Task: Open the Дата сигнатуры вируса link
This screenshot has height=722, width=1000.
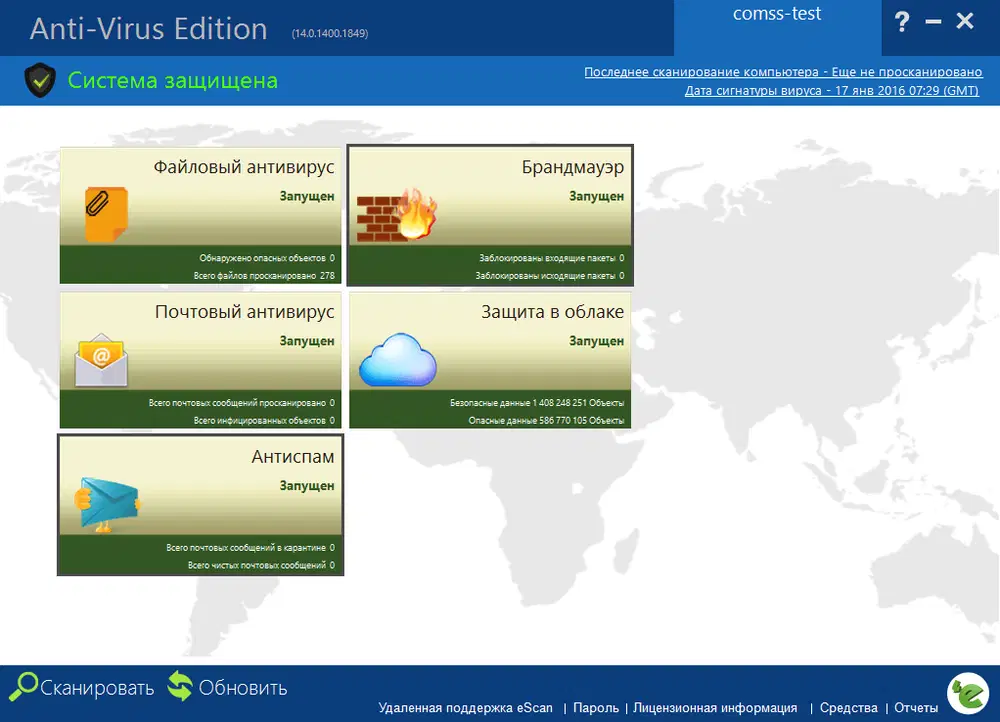Action: tap(832, 91)
